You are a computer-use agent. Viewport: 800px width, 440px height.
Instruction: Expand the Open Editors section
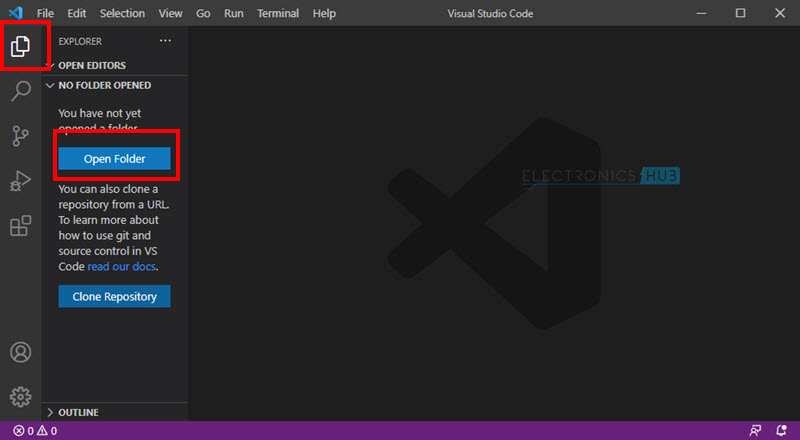90,65
